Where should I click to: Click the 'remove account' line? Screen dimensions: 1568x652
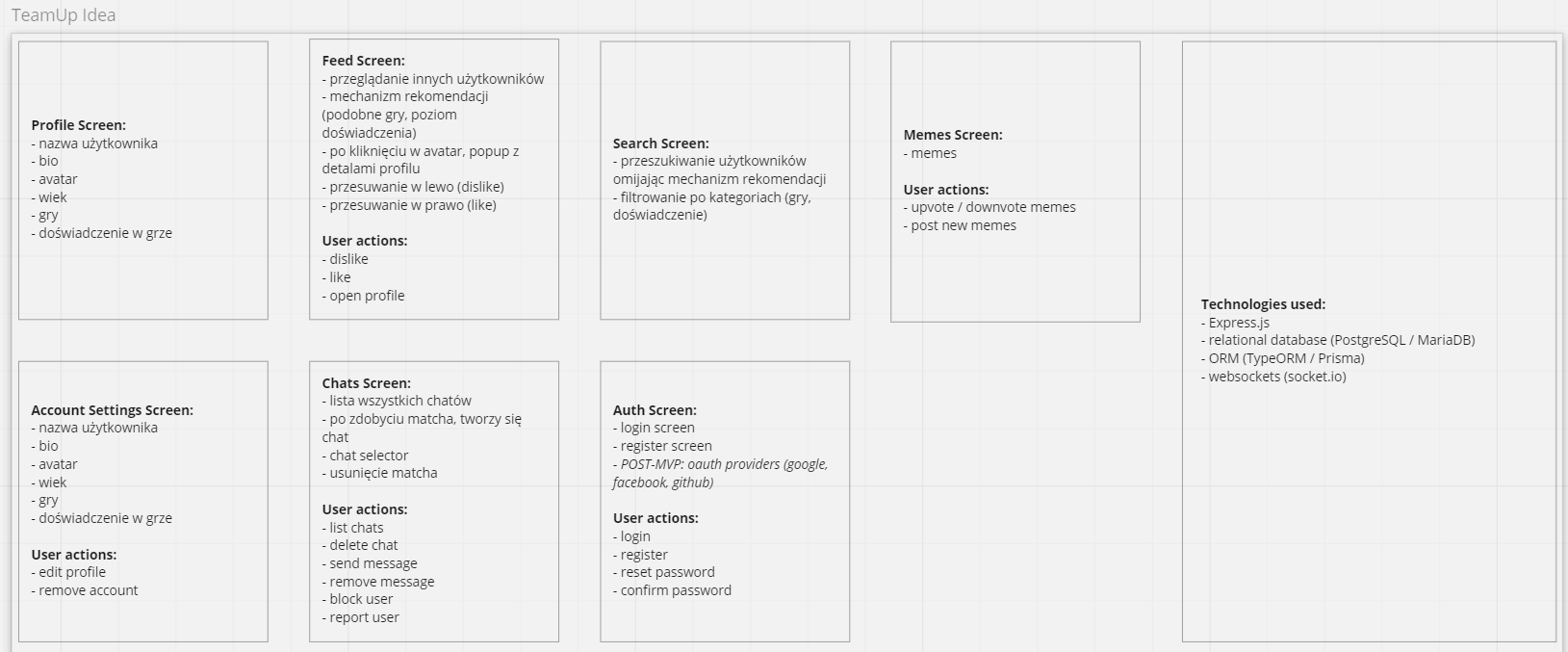click(x=89, y=590)
